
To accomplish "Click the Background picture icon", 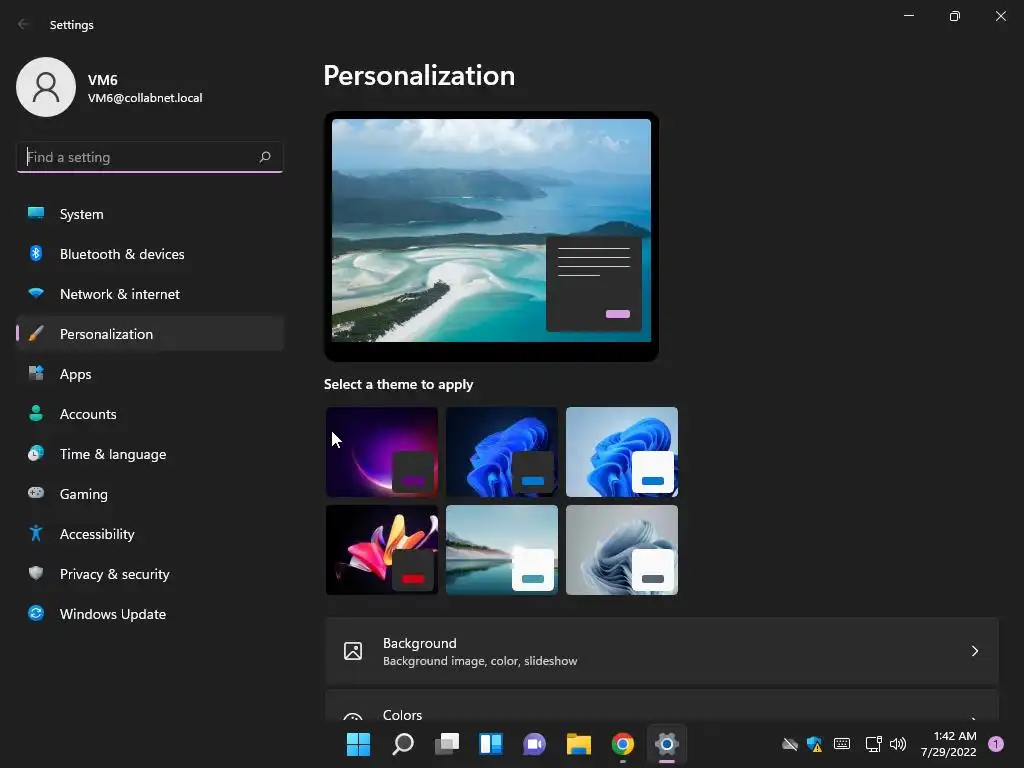I will tap(353, 651).
